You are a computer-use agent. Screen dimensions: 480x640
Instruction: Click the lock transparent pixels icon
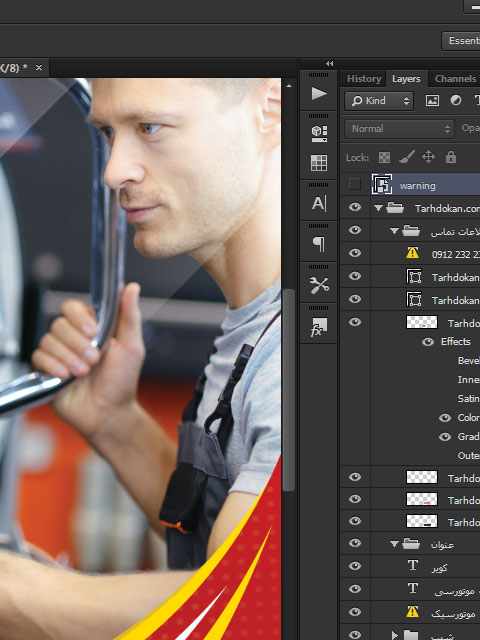(384, 157)
